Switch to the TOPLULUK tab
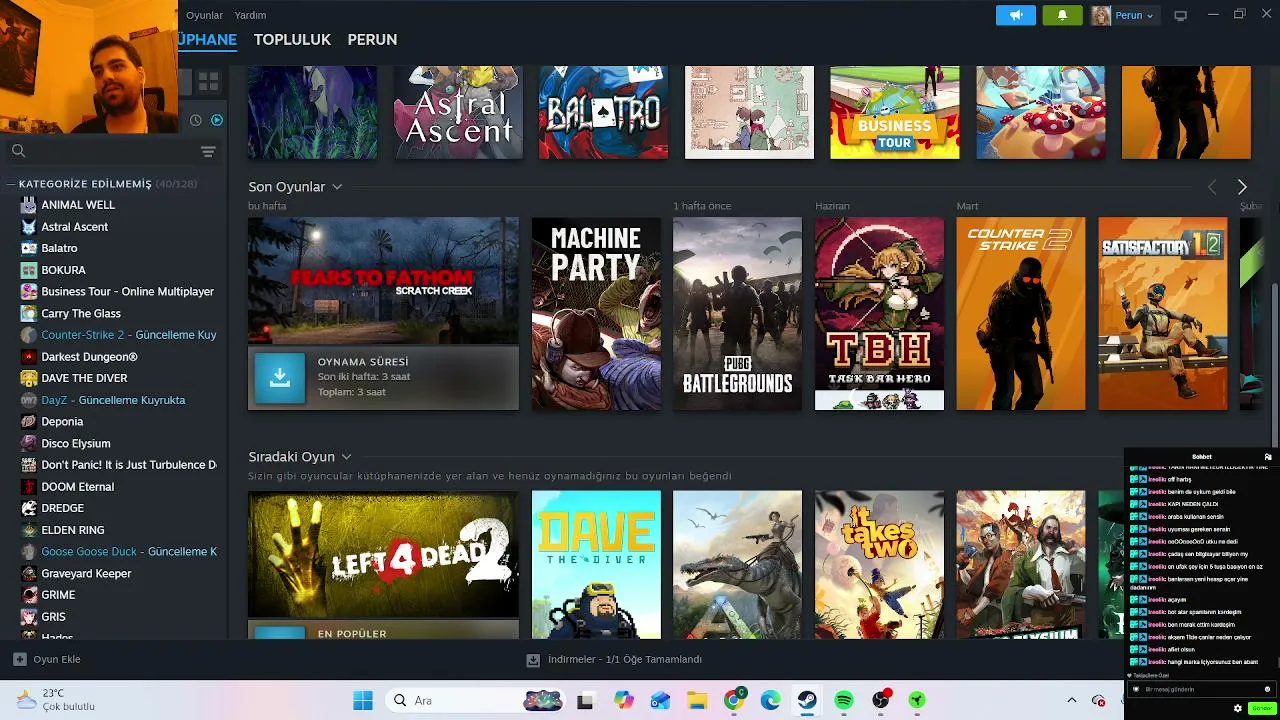Viewport: 1280px width, 720px height. click(x=292, y=40)
